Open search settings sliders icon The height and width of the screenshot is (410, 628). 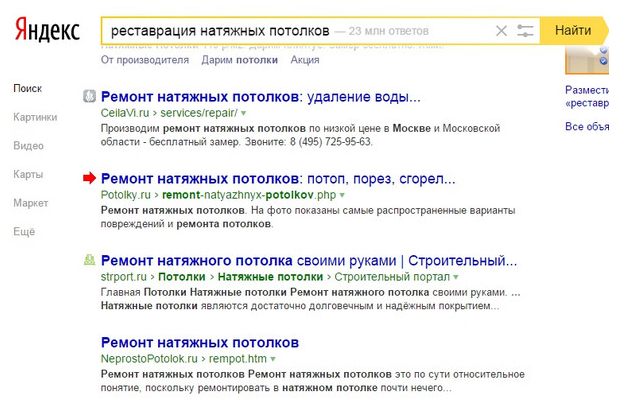525,31
